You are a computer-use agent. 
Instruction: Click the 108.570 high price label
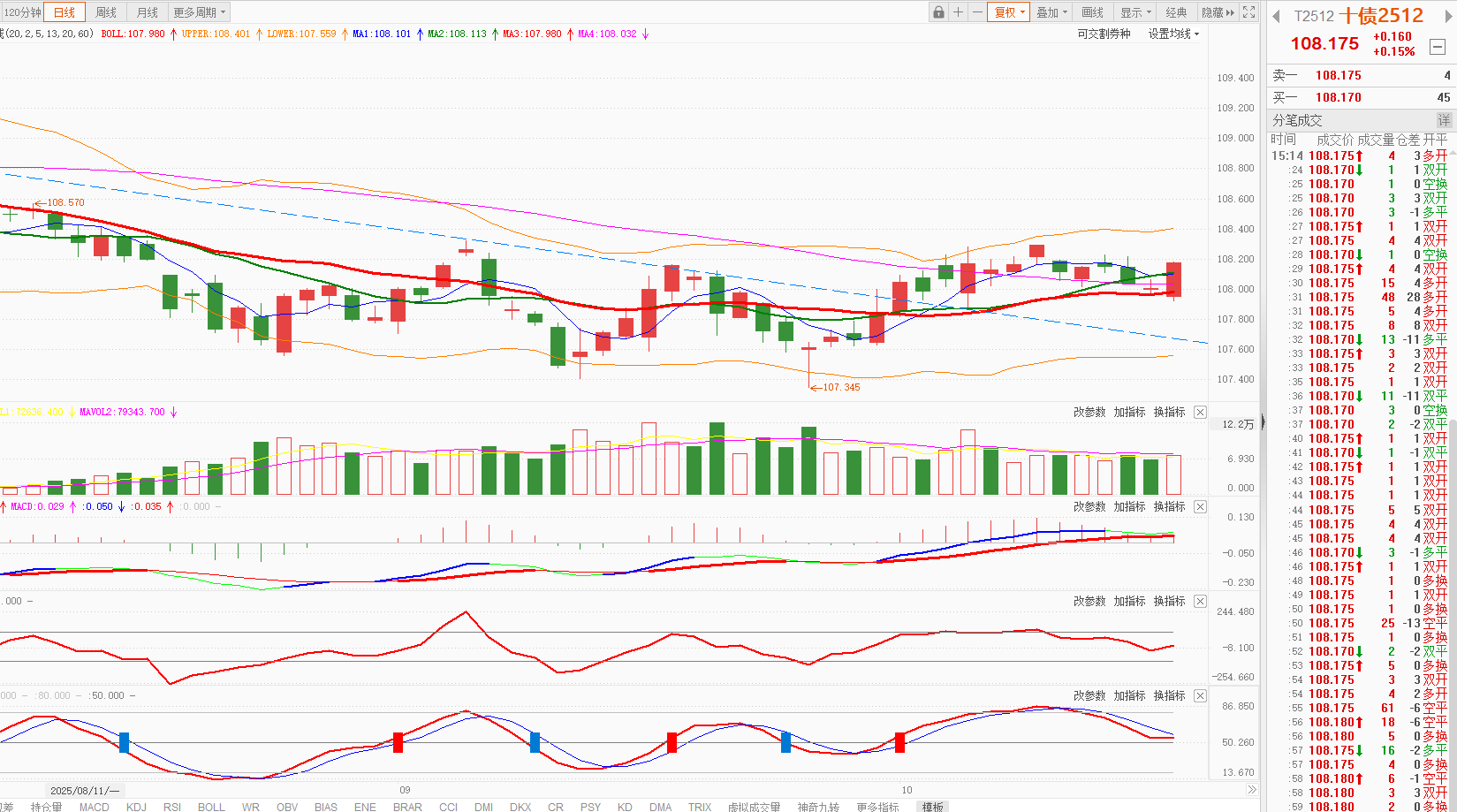pos(66,202)
